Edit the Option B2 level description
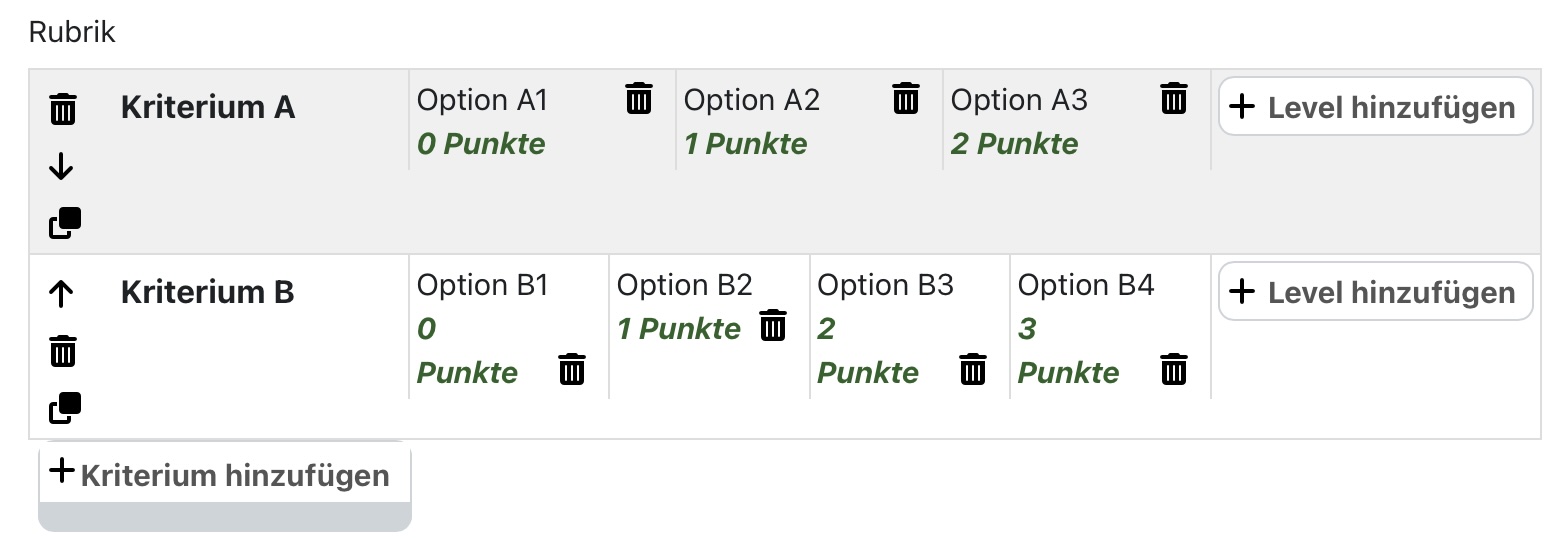 (685, 285)
